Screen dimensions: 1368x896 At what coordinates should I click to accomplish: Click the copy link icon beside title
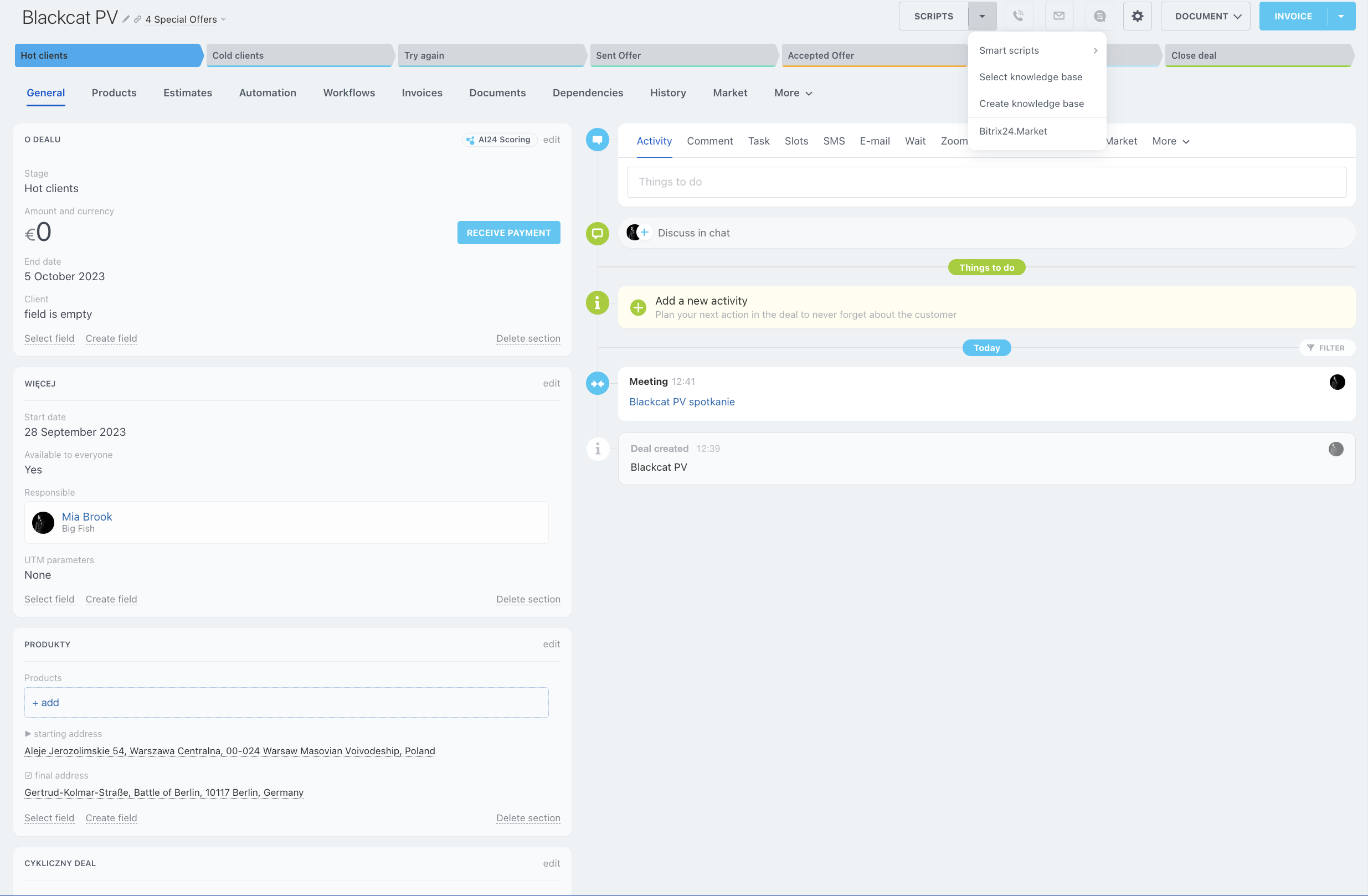tap(137, 19)
